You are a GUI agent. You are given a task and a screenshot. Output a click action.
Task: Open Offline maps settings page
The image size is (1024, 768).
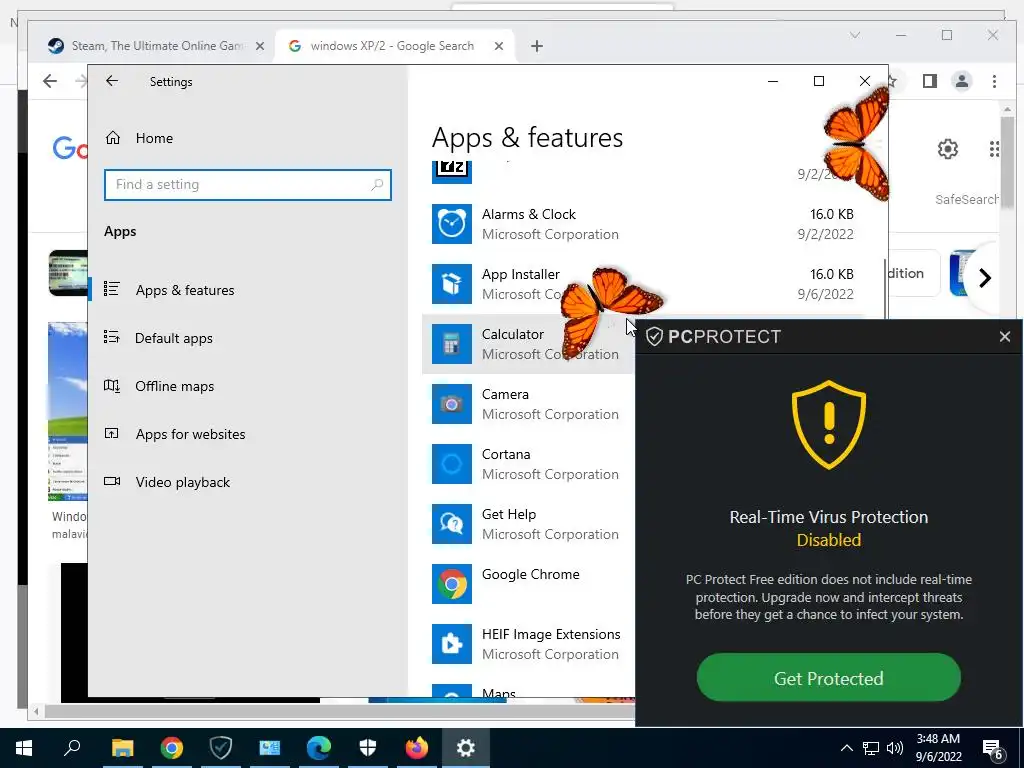pyautogui.click(x=174, y=386)
